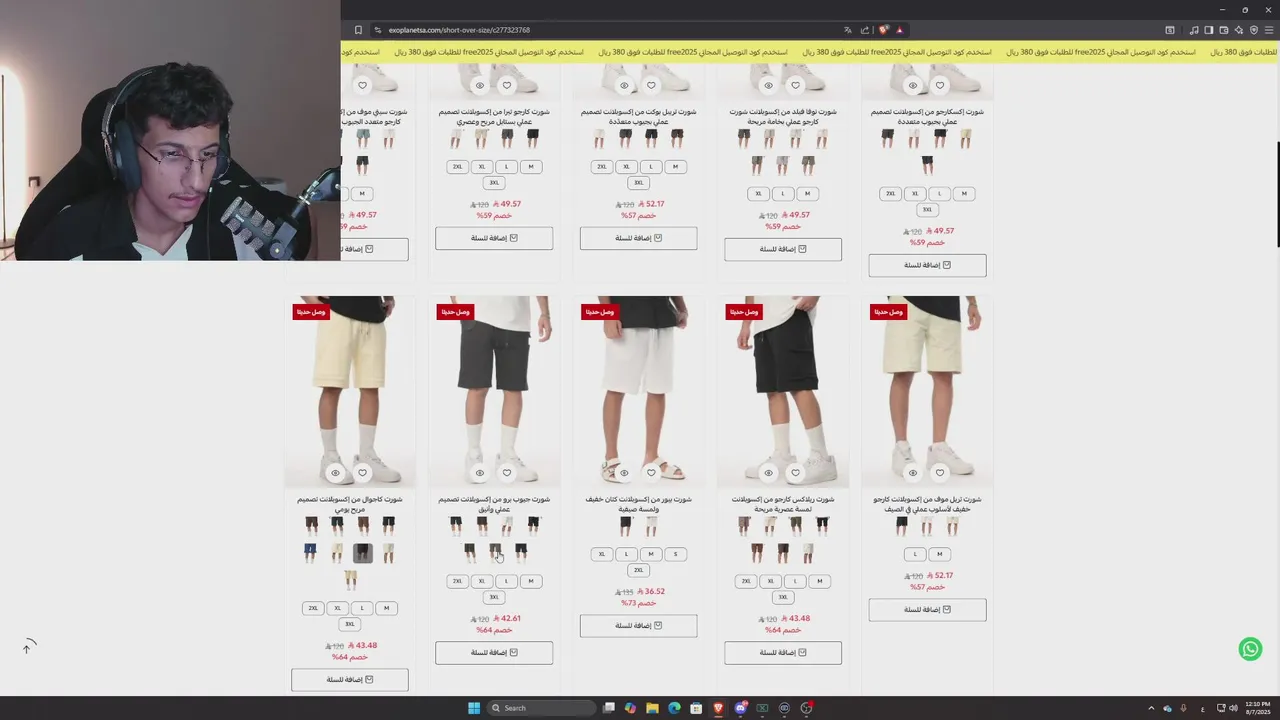Open the media control music note icon
Viewport: 1280px width, 720px height.
(1194, 30)
